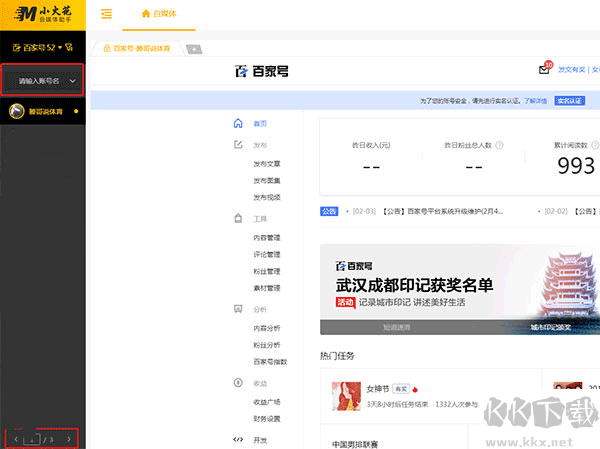Click the blue 实名认证 button
This screenshot has height=449, width=600.
tap(569, 101)
